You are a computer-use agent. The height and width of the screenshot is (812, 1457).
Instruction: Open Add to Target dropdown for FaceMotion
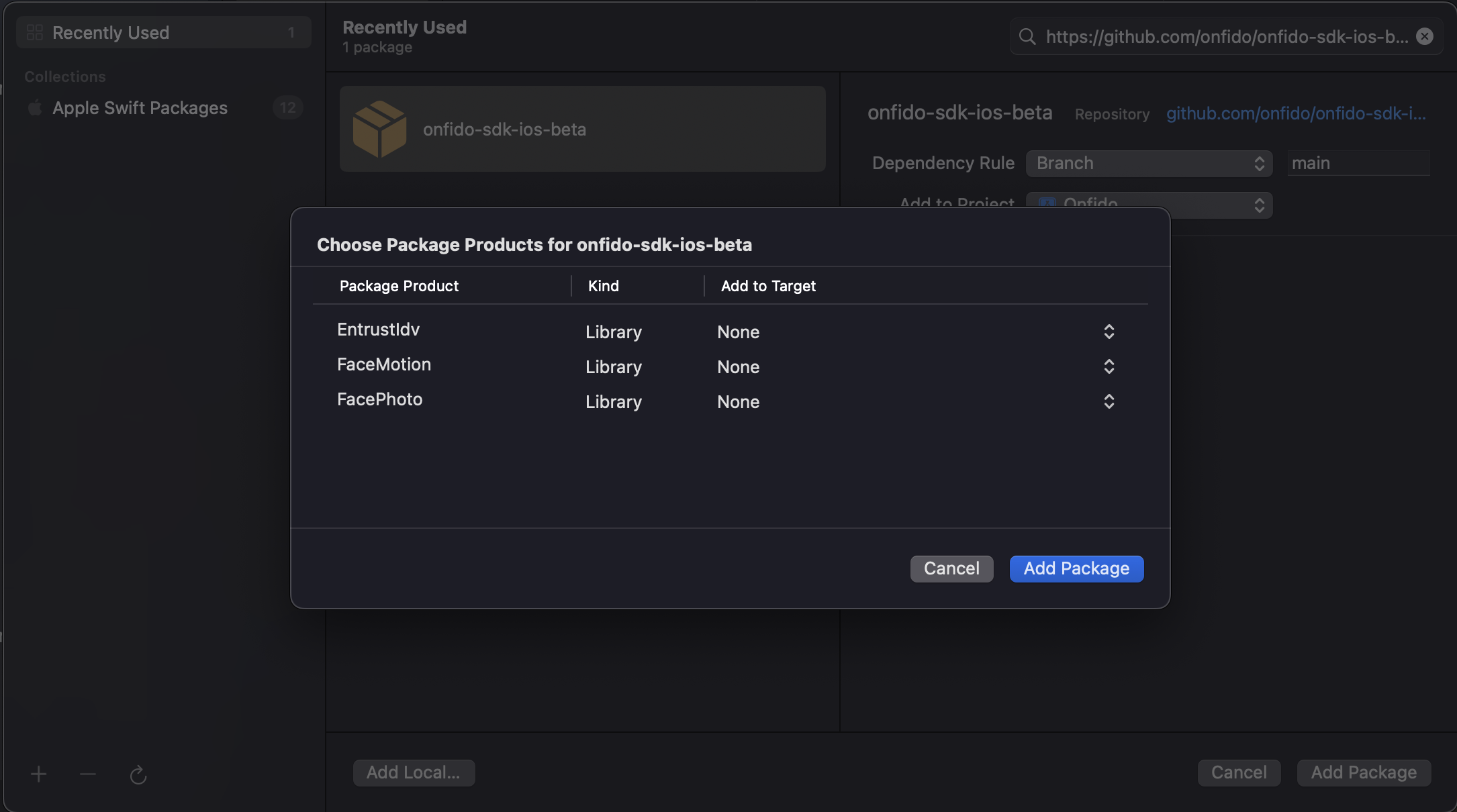pyautogui.click(x=1109, y=366)
